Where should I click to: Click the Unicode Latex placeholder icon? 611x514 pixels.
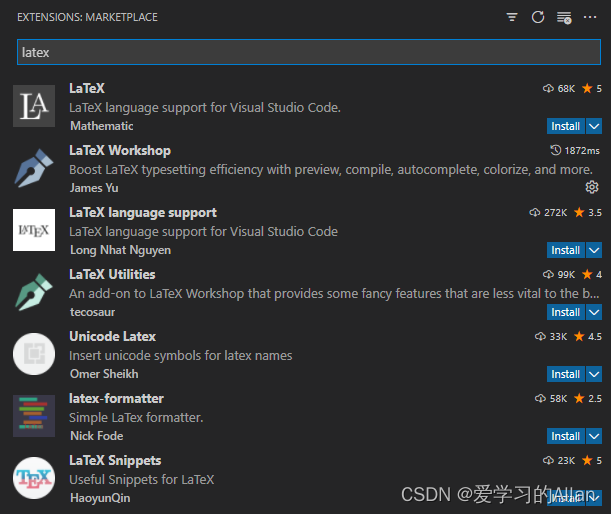coord(34,354)
